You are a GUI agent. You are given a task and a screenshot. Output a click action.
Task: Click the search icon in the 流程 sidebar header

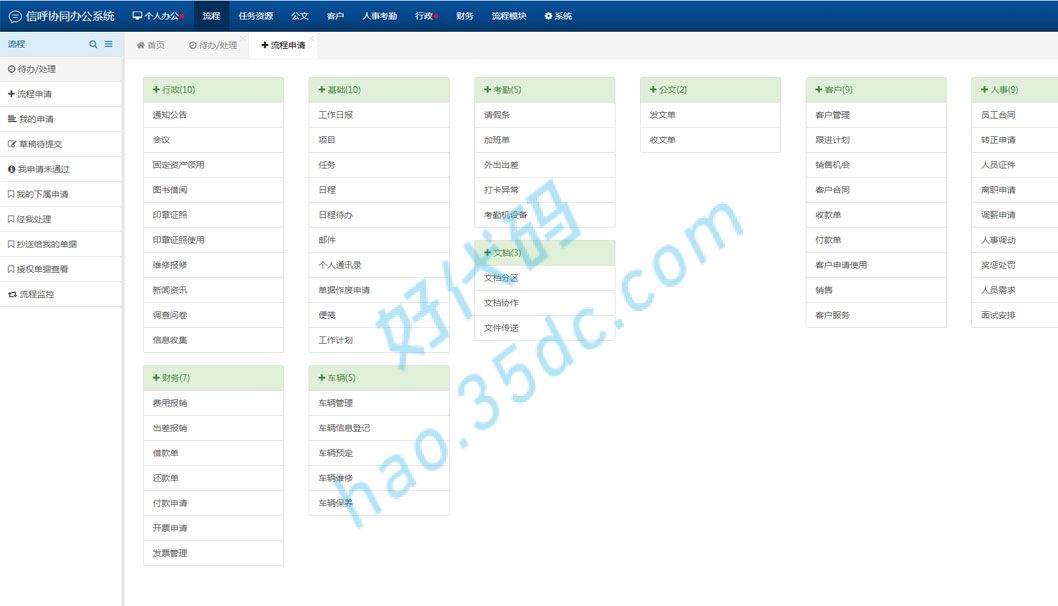click(x=93, y=45)
